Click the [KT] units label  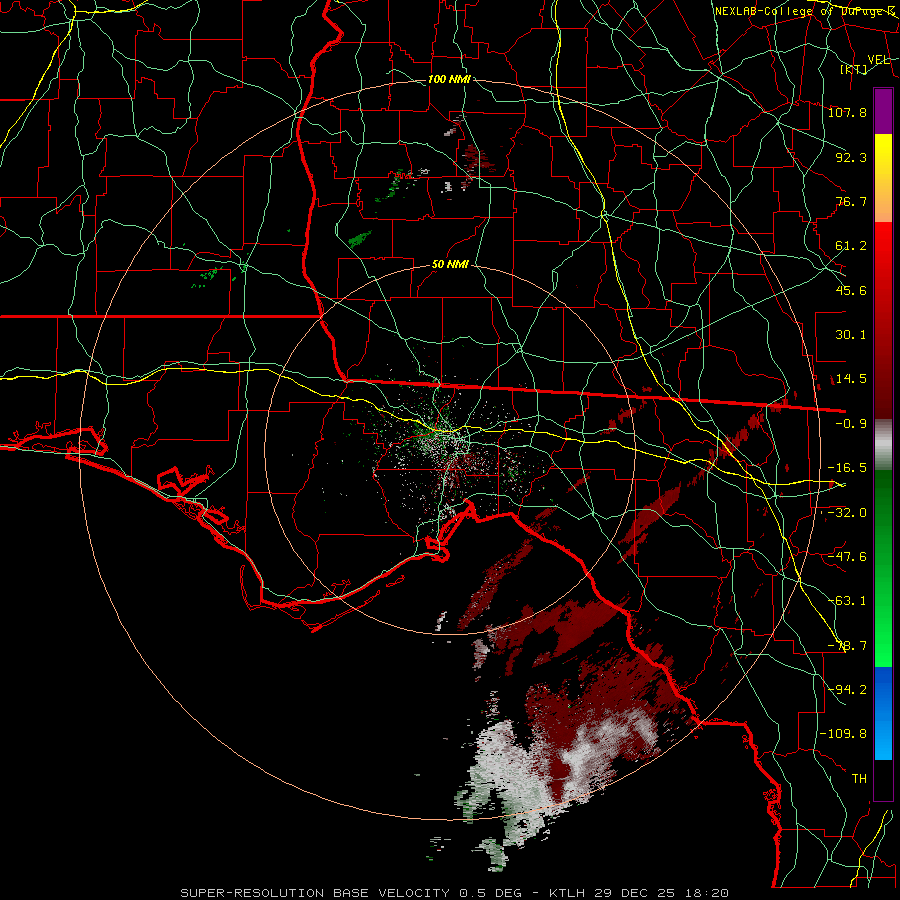click(x=854, y=69)
